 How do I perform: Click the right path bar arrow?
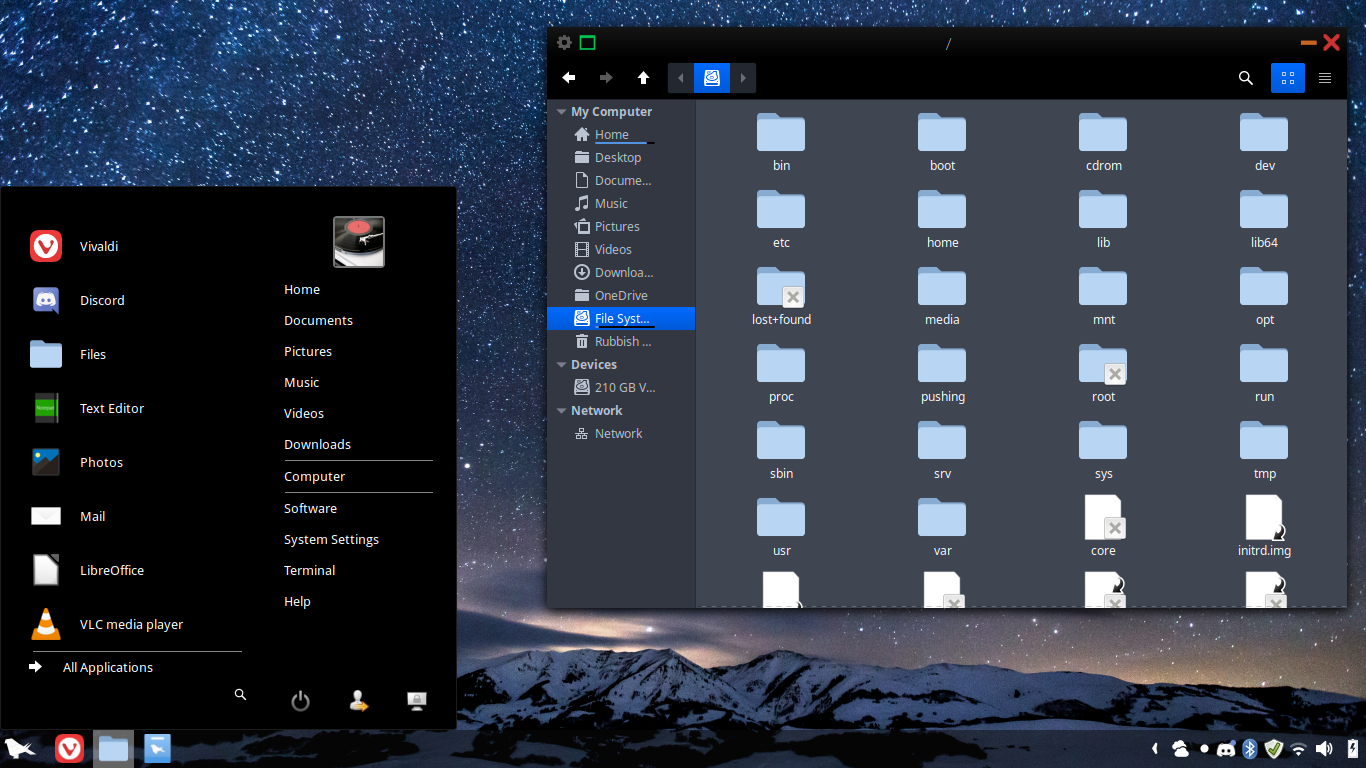pyautogui.click(x=743, y=78)
